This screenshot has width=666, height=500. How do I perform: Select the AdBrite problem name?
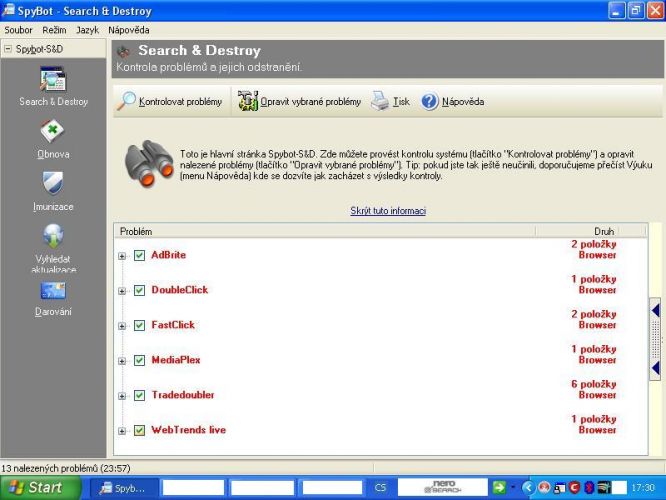169,255
